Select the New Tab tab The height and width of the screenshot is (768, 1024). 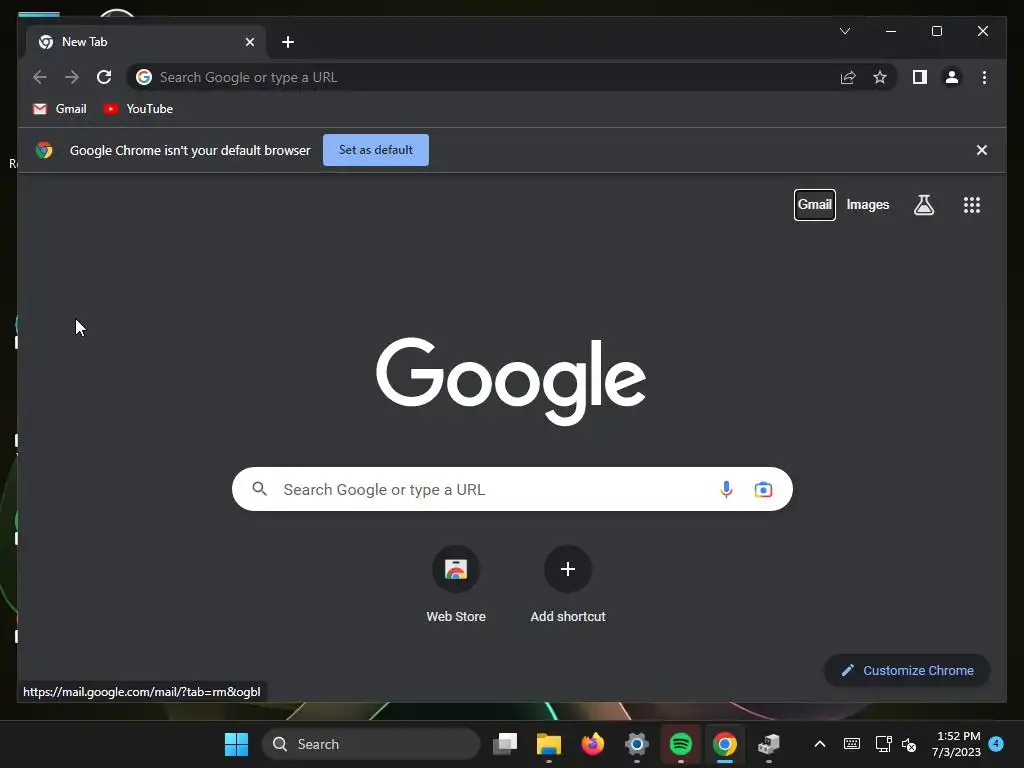click(146, 42)
